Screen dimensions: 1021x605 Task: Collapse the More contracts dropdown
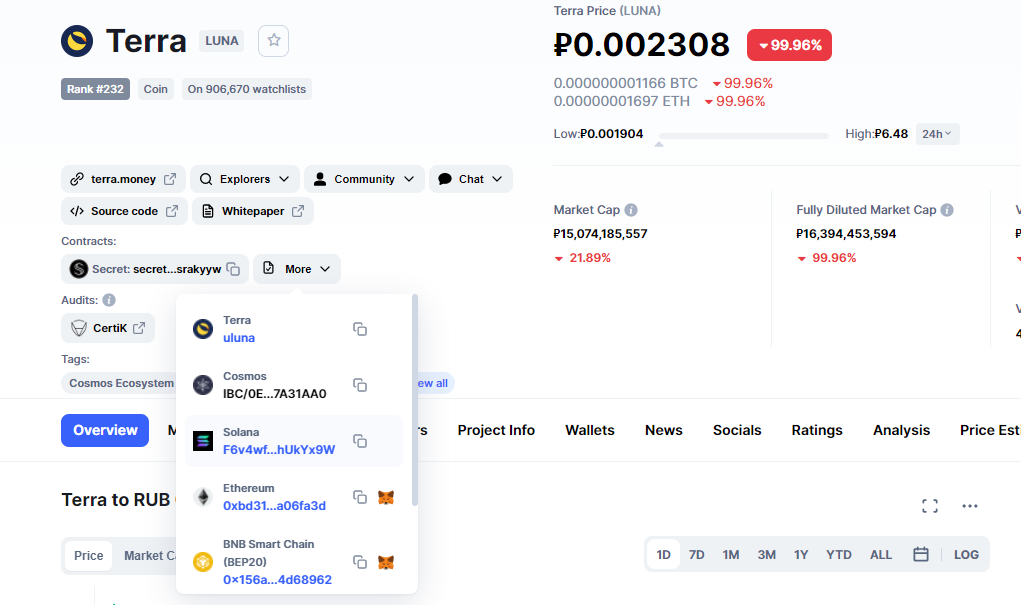(297, 269)
